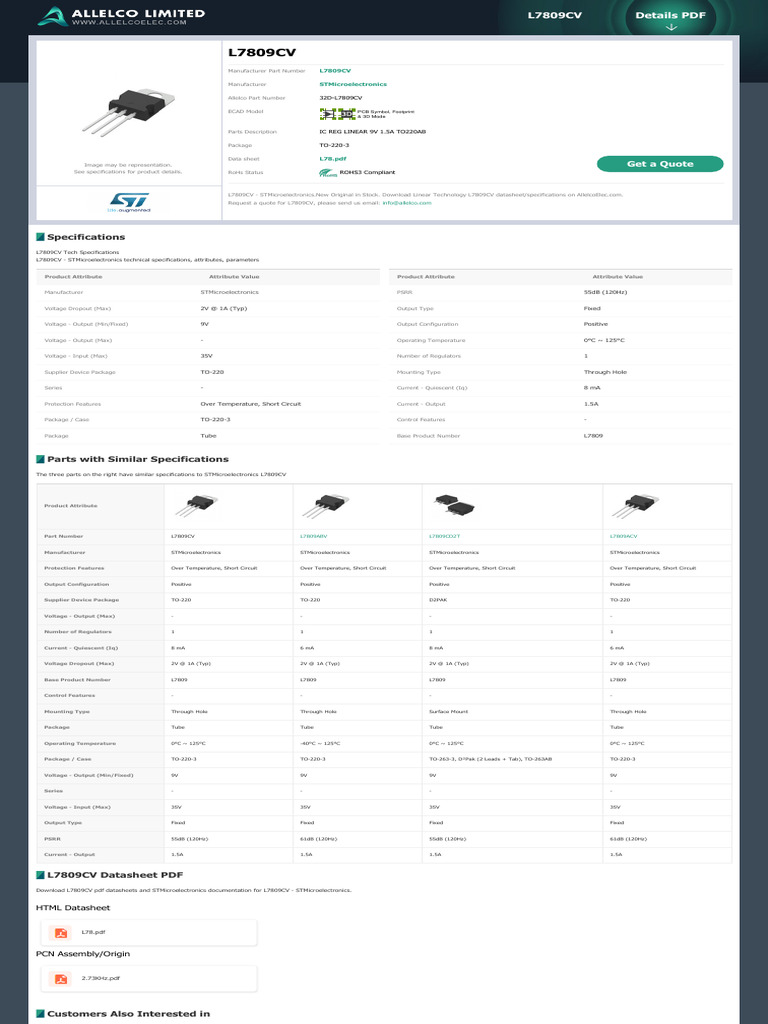Open the L7809ABV thumbnail image
The image size is (768, 1024).
(x=326, y=506)
